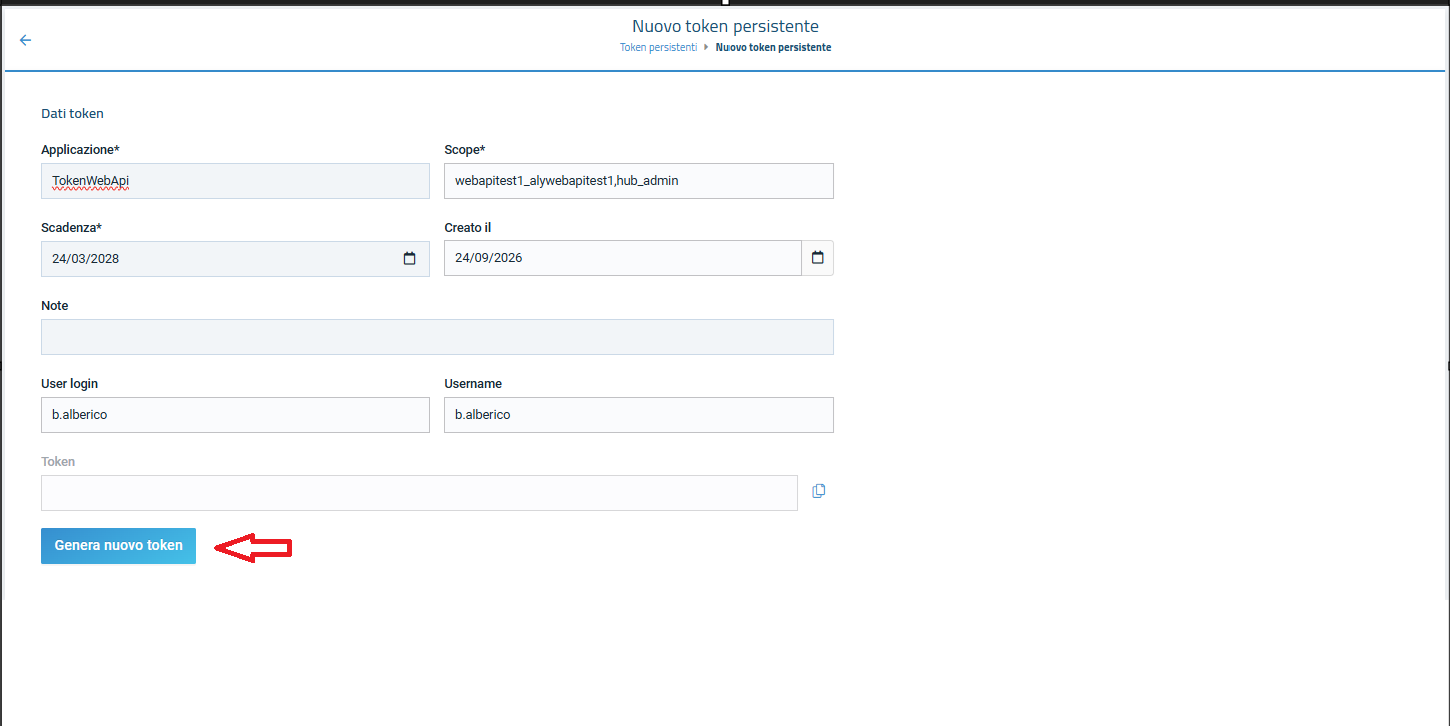Focus the User login field
This screenshot has height=726, width=1450.
235,415
